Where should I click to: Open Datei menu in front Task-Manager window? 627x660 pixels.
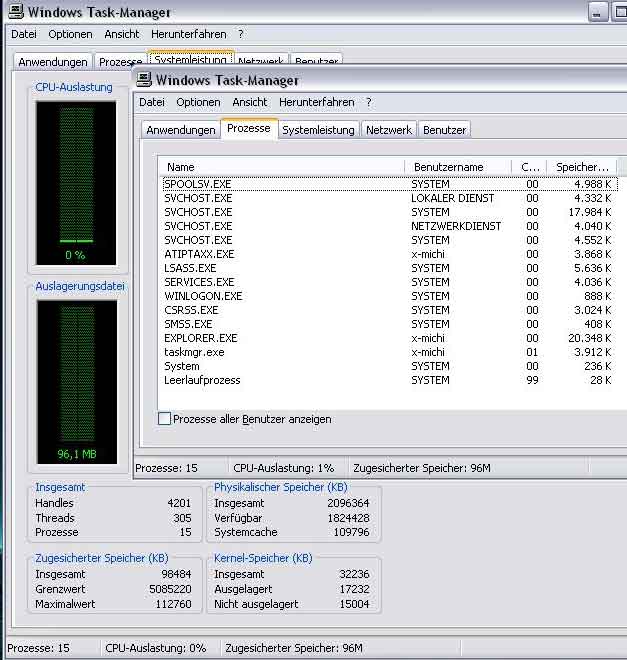(x=152, y=102)
